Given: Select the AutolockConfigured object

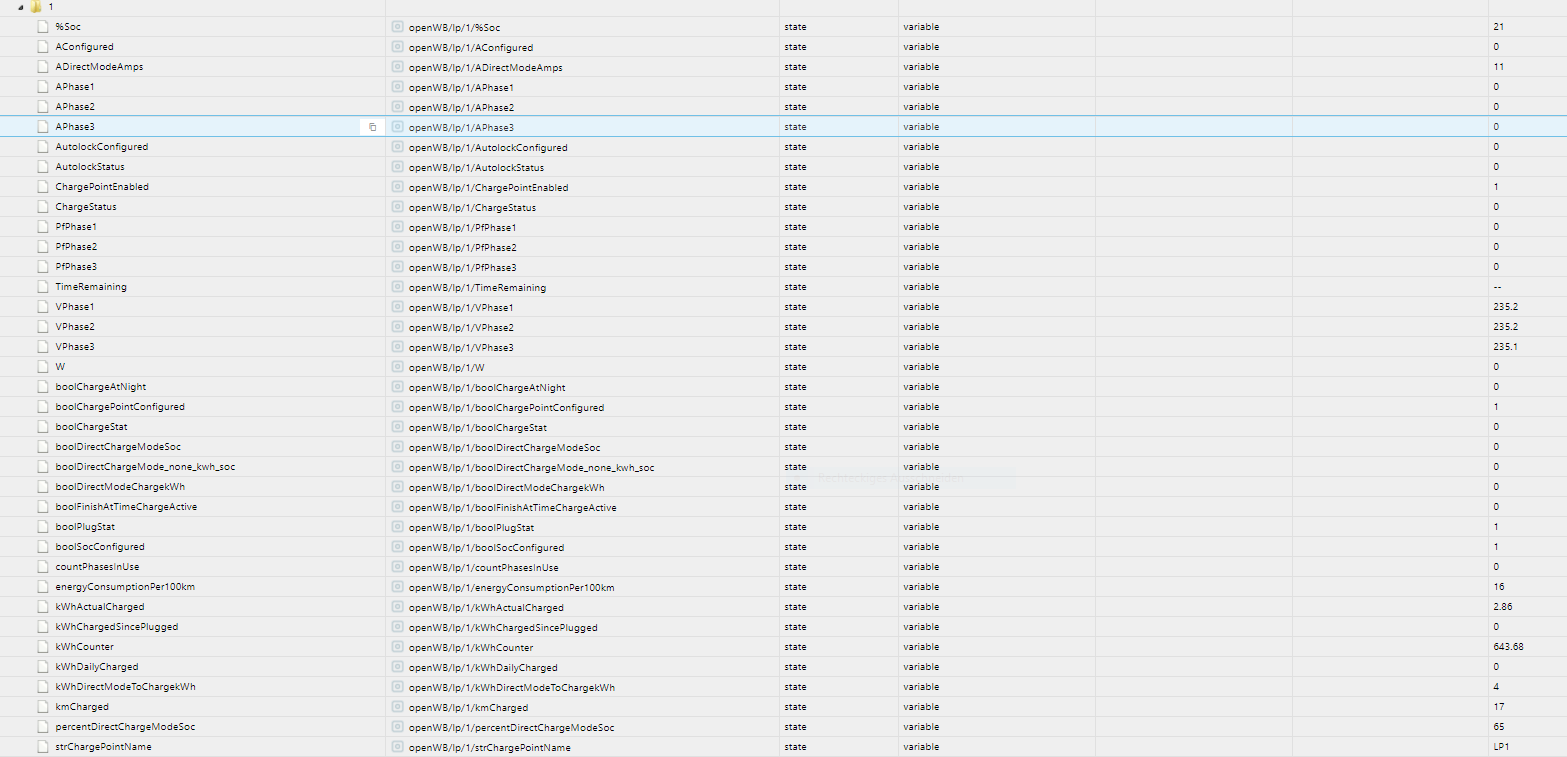Looking at the screenshot, I should (102, 147).
